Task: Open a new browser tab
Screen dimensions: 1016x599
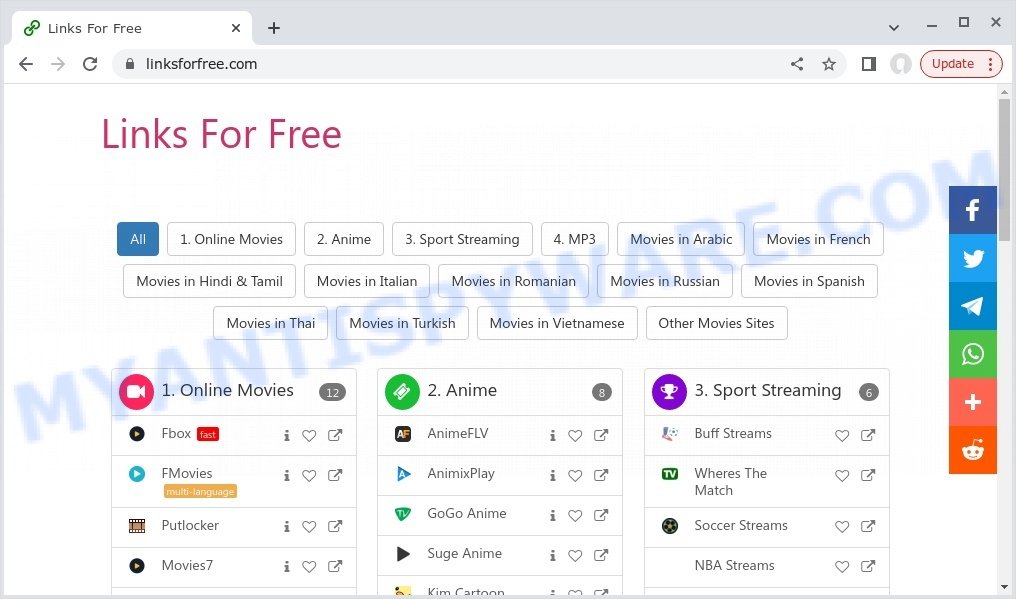Action: [274, 28]
